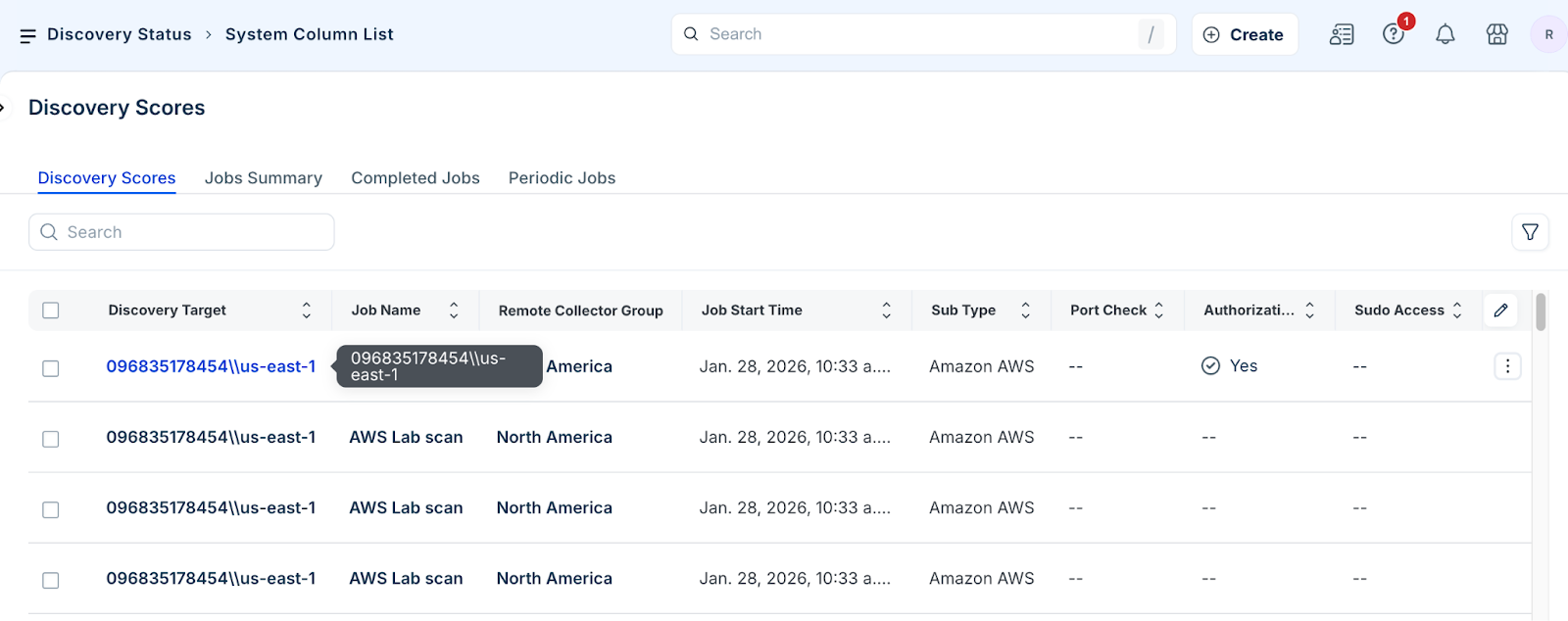Viewport: 1568px width, 621px height.
Task: Click the help icon with notification badge
Action: click(1394, 34)
